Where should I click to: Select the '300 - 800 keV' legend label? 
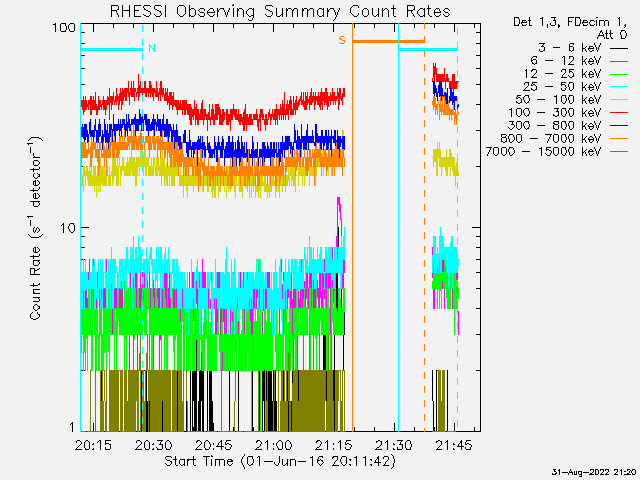[x=555, y=126]
